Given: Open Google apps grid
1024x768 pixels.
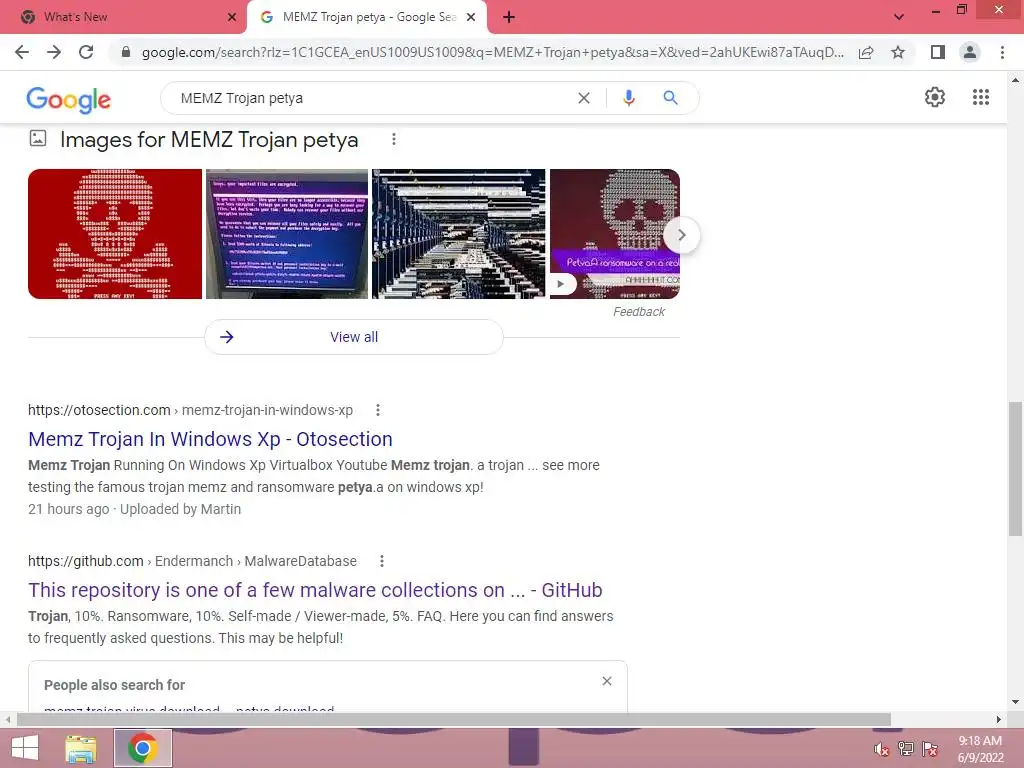Looking at the screenshot, I should (980, 97).
